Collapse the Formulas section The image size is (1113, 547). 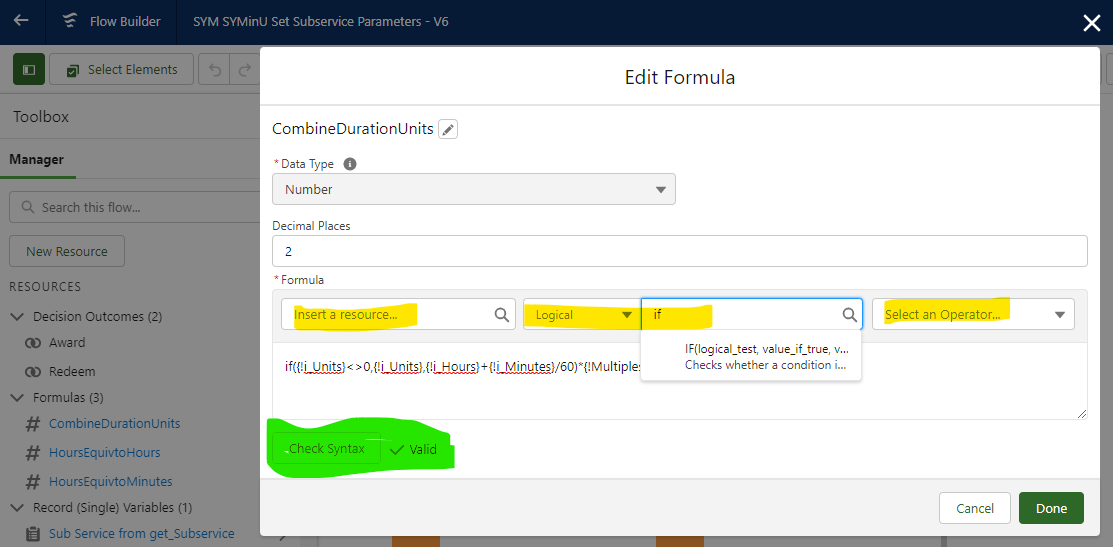(x=18, y=397)
